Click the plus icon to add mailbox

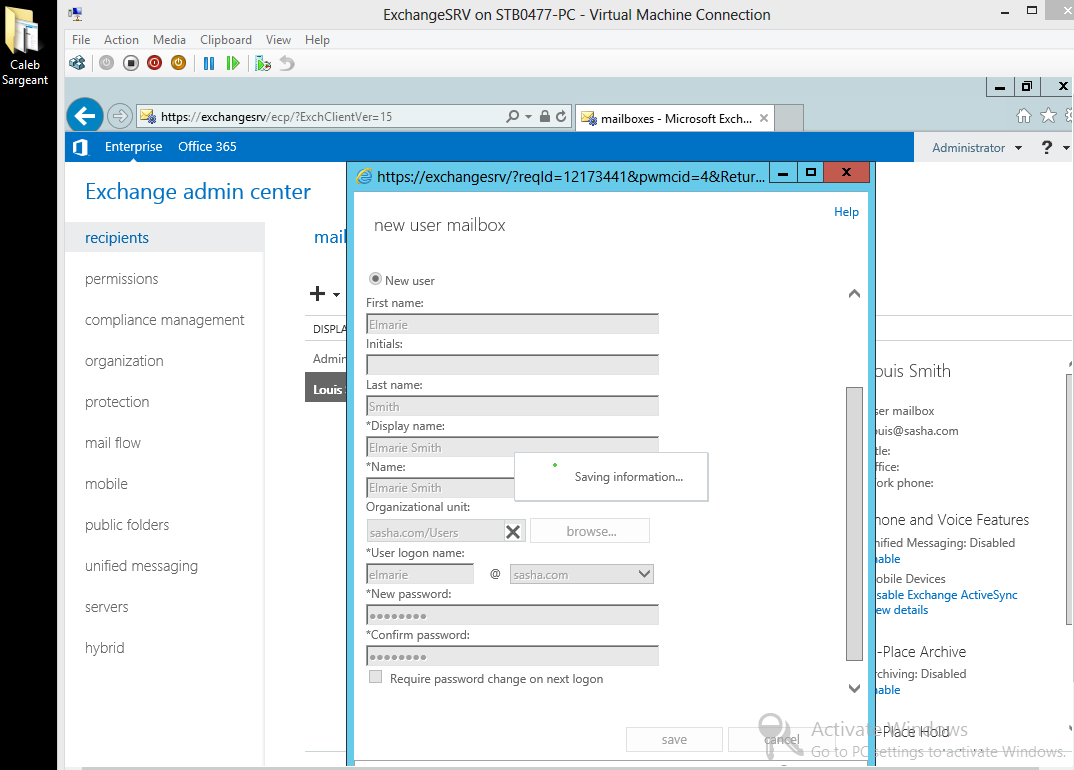(317, 294)
